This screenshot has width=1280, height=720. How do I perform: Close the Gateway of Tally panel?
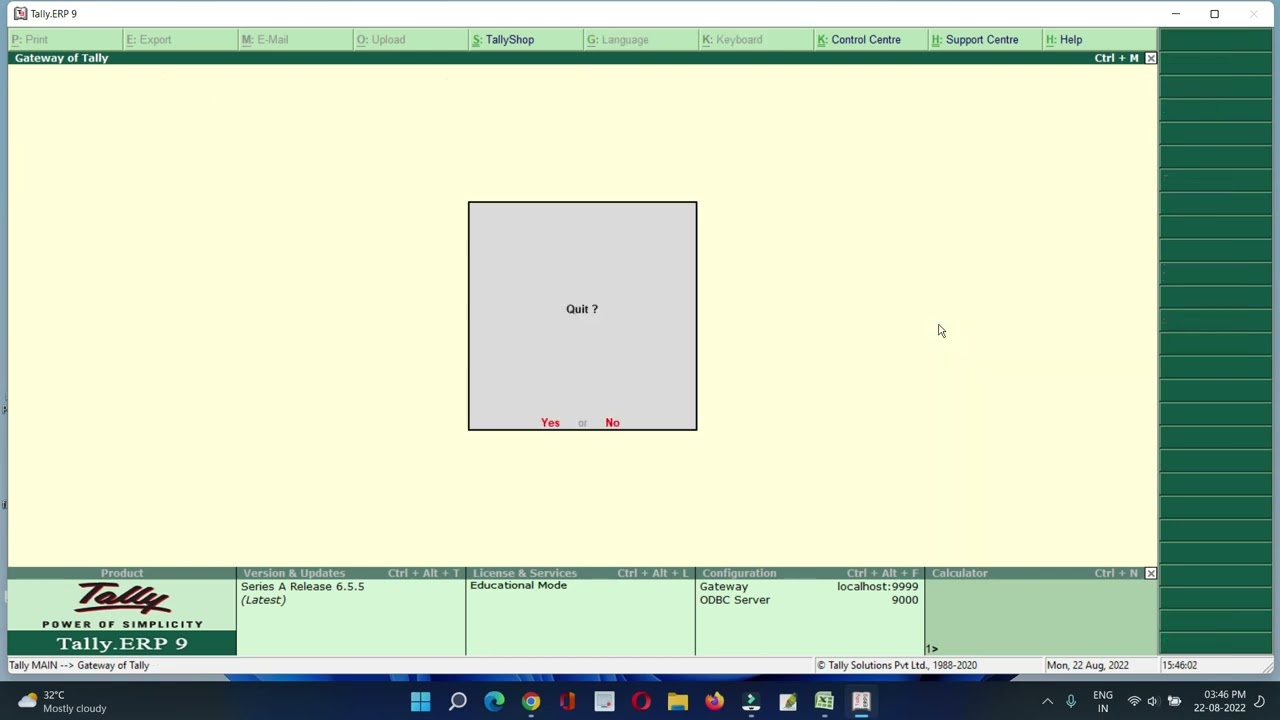1150,58
